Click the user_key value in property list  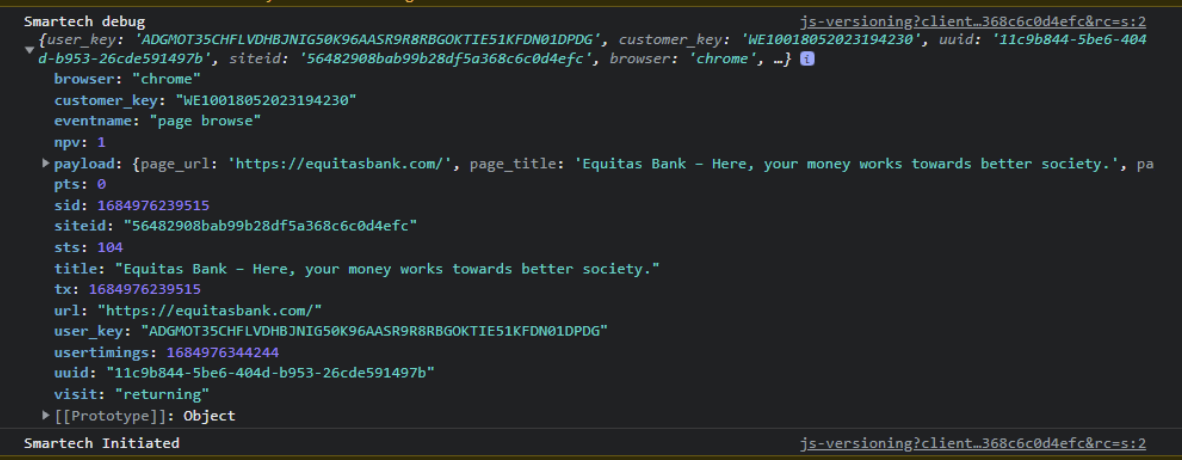tap(374, 331)
